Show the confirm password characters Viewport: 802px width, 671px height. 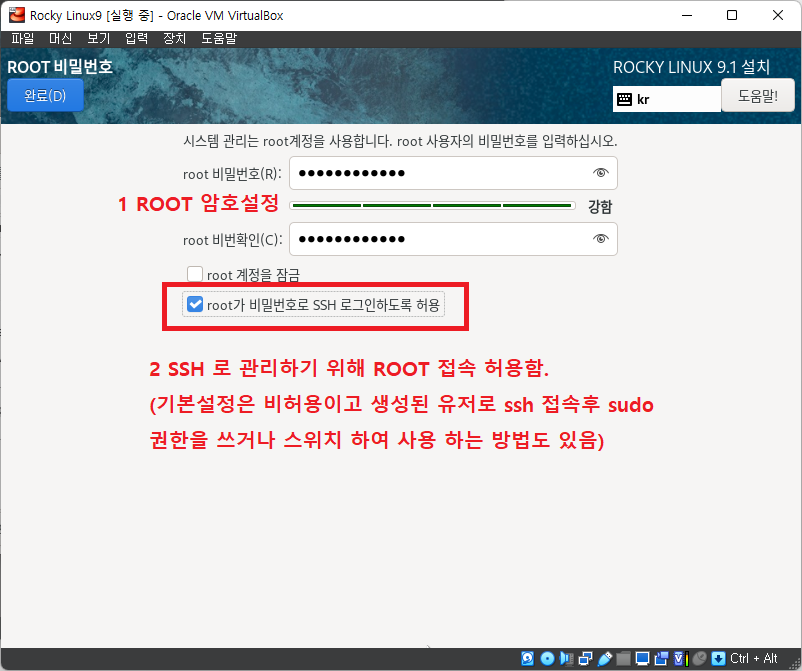[x=600, y=239]
